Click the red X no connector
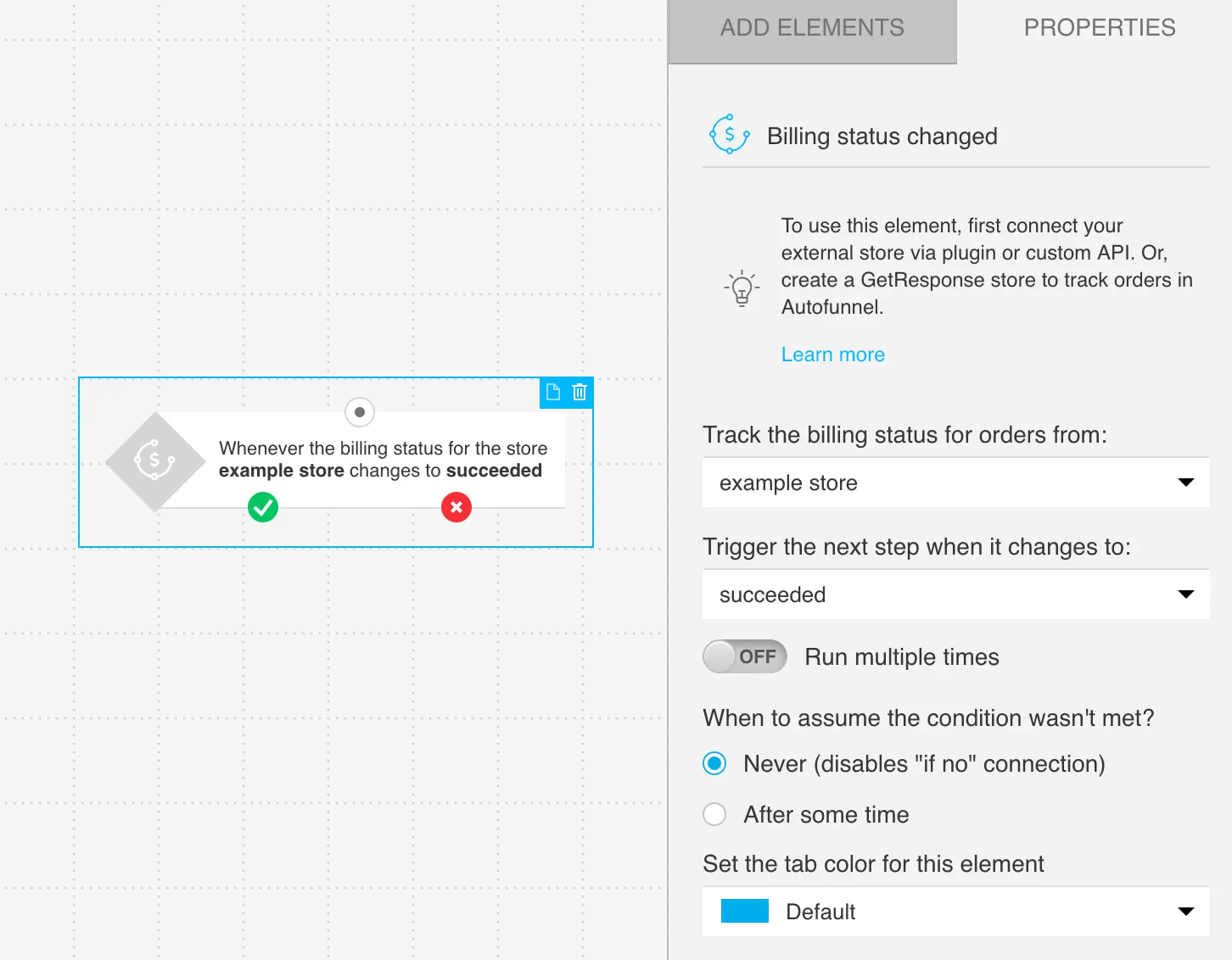Image resolution: width=1232 pixels, height=960 pixels. pyautogui.click(x=456, y=507)
